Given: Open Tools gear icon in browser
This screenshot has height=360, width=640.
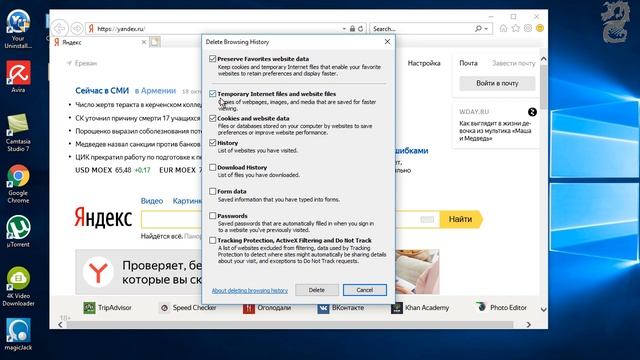Looking at the screenshot, I should 528,28.
